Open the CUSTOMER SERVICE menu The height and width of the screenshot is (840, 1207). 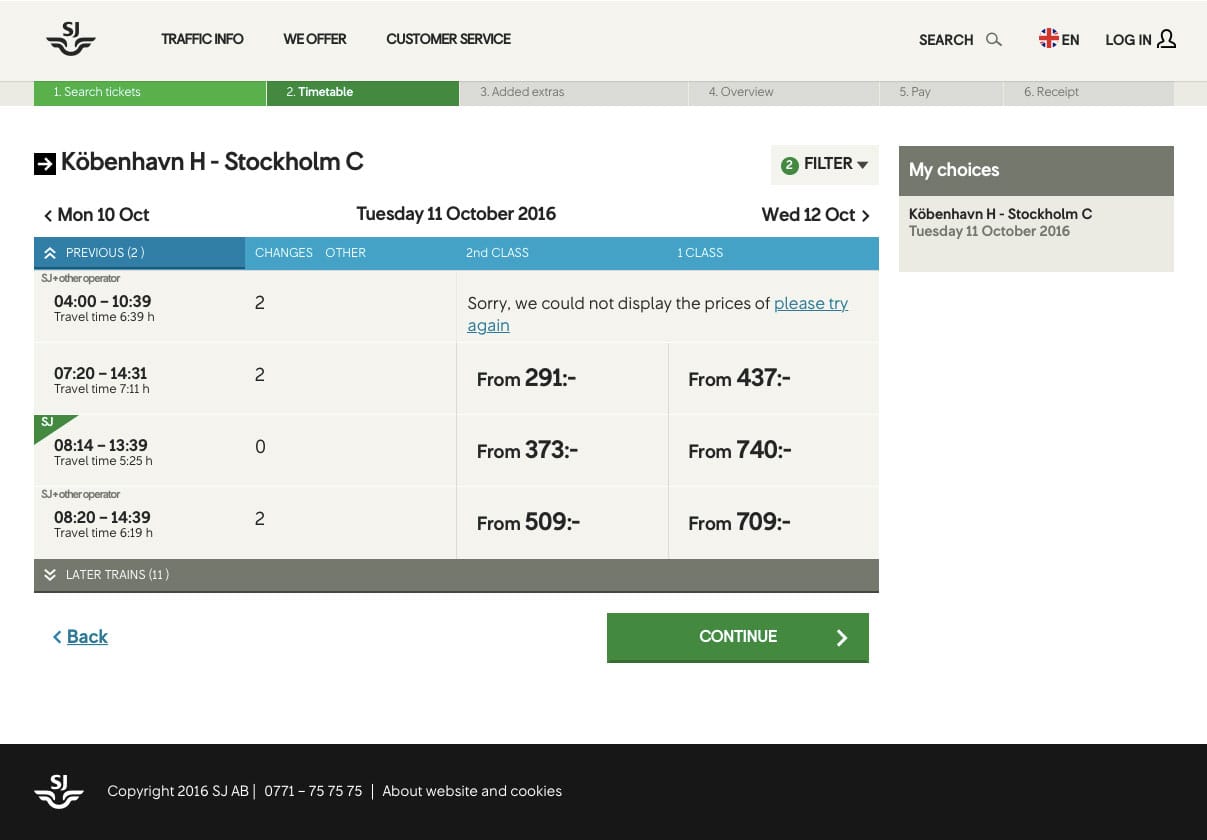[x=448, y=39]
